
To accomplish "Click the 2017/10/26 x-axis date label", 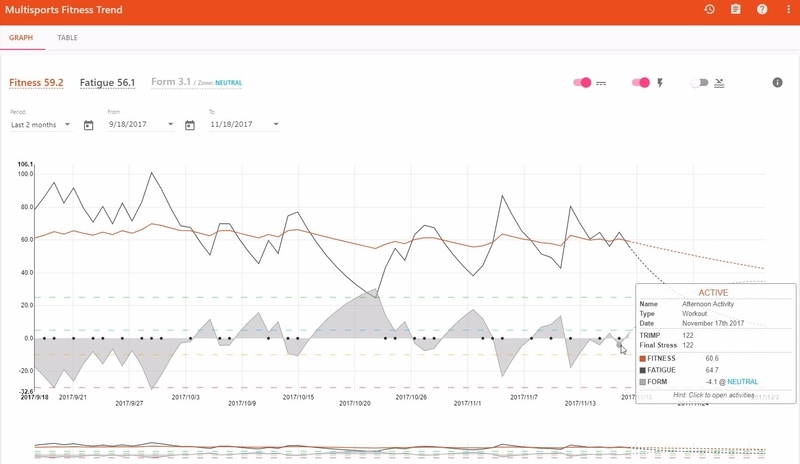I will click(411, 397).
